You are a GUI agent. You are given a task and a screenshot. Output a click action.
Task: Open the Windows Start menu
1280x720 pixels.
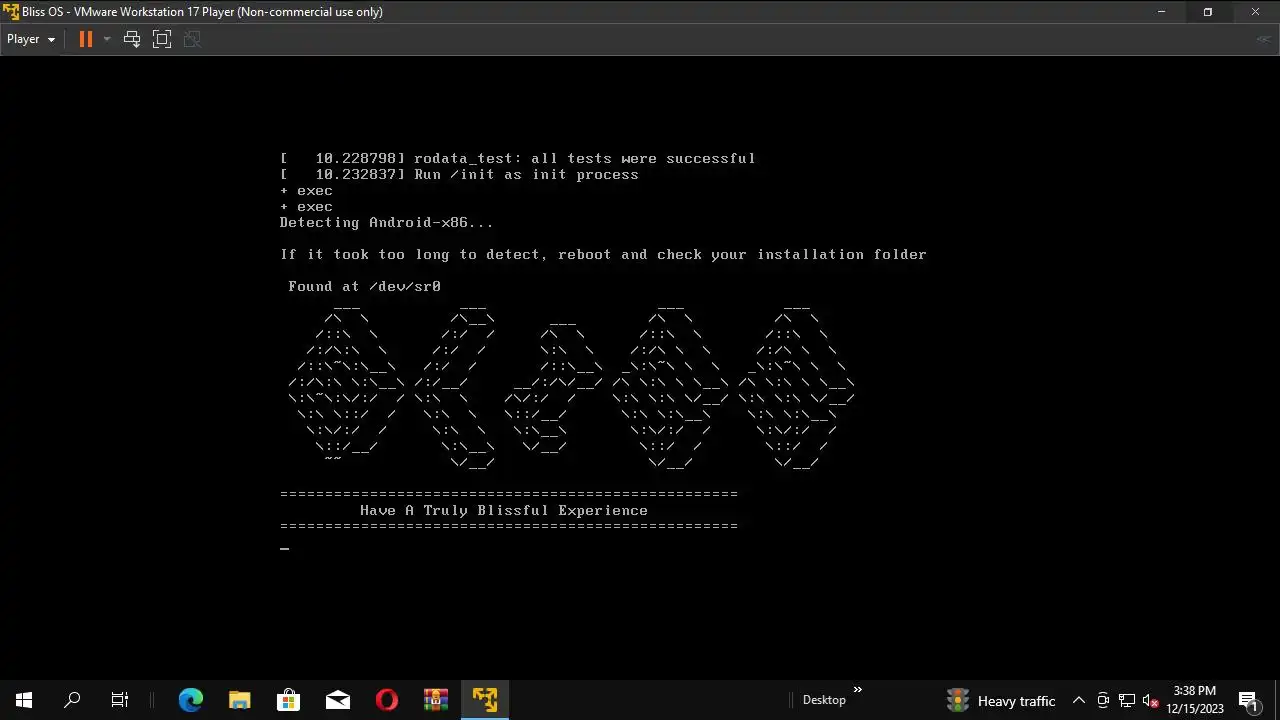pos(24,700)
